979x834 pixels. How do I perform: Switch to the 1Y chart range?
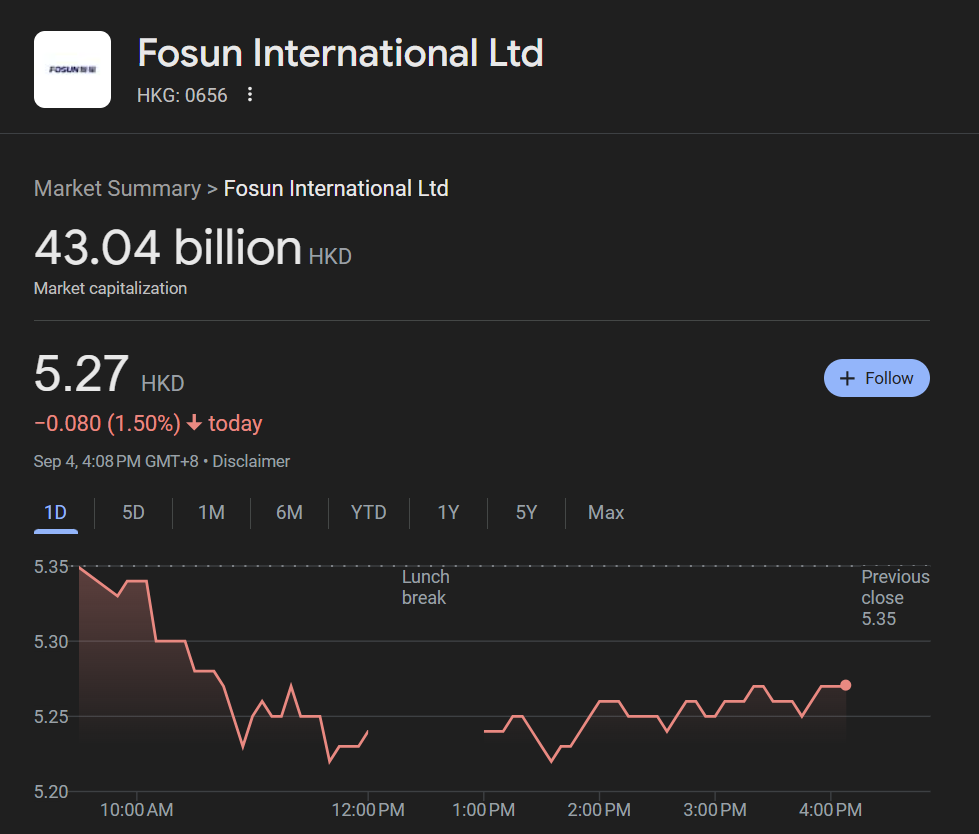[448, 513]
